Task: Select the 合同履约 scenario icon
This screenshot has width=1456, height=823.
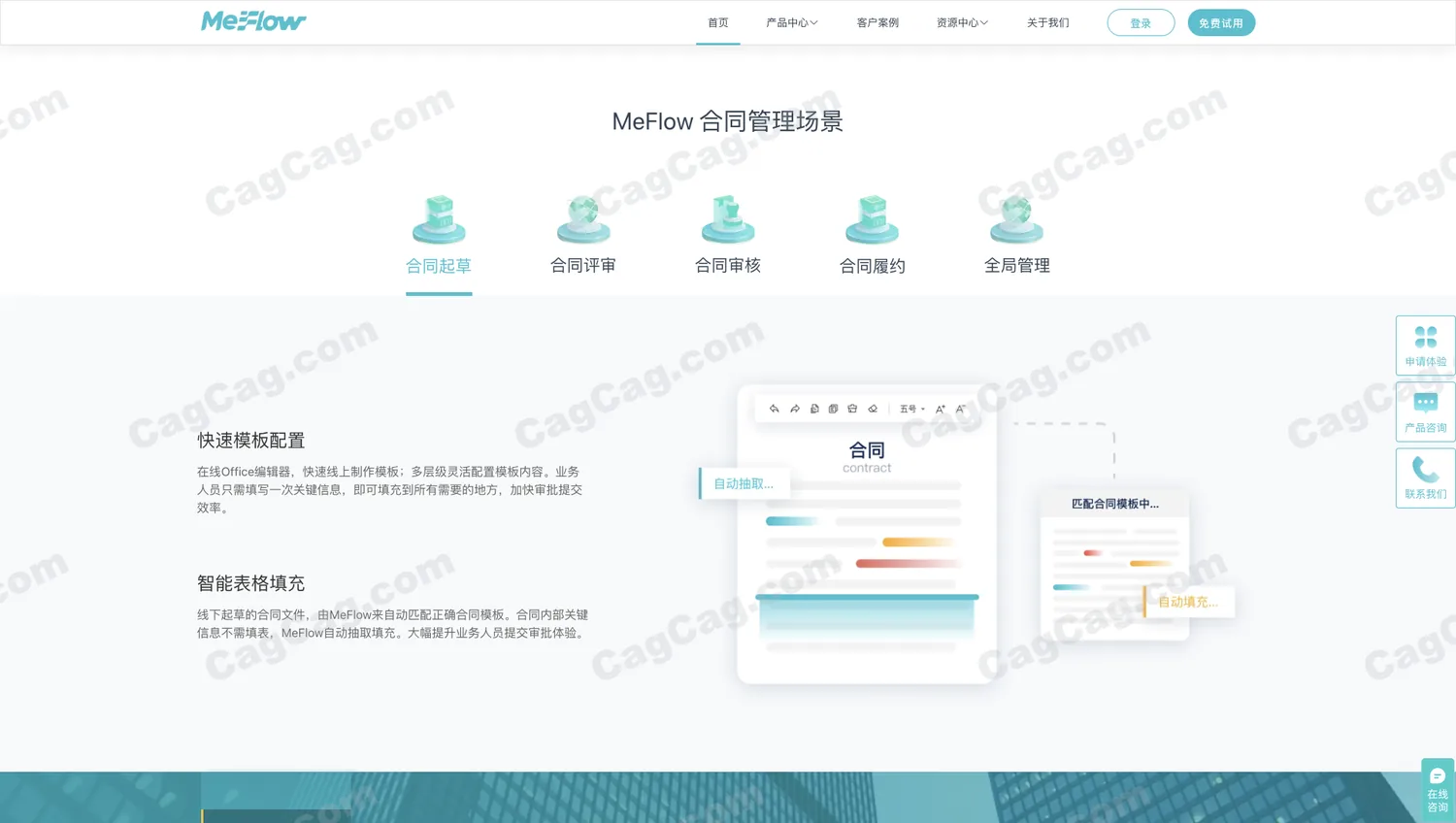Action: click(873, 219)
